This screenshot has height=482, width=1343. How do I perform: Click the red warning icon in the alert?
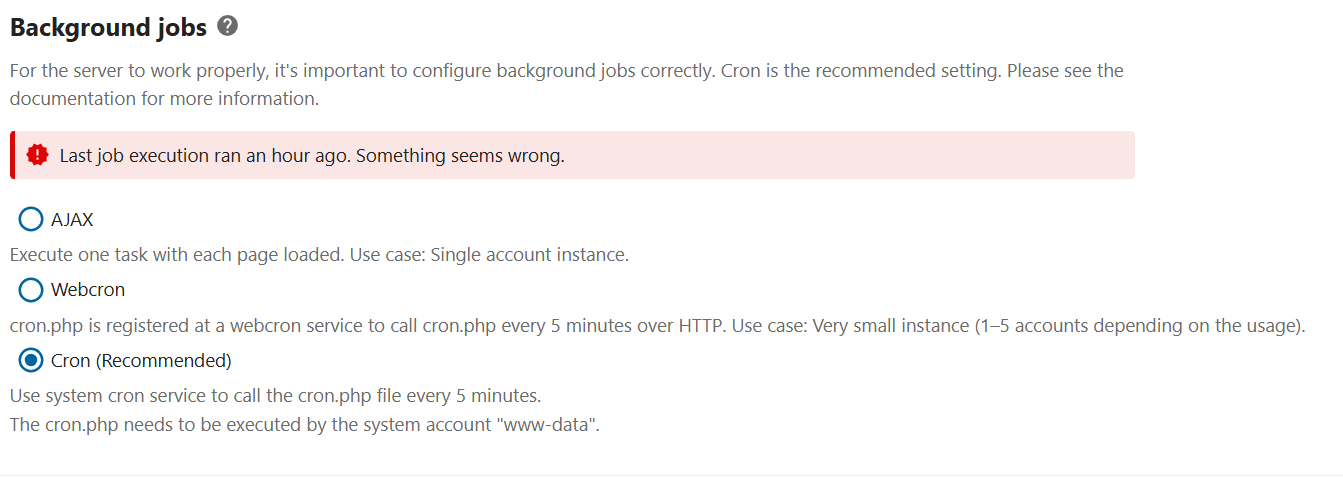click(38, 155)
